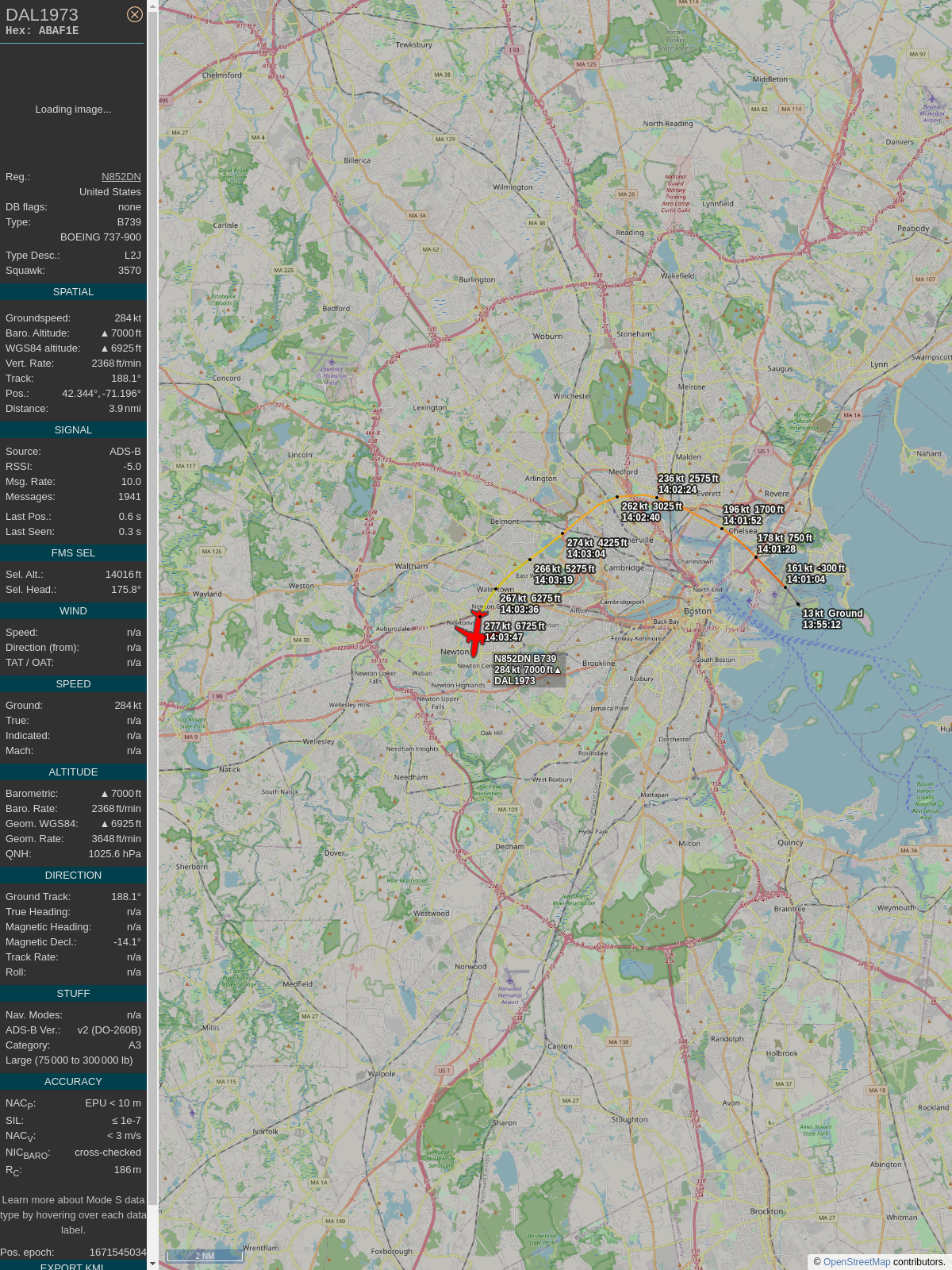Click the EXPORT KML header
The height and width of the screenshot is (1270, 952).
tap(73, 1265)
